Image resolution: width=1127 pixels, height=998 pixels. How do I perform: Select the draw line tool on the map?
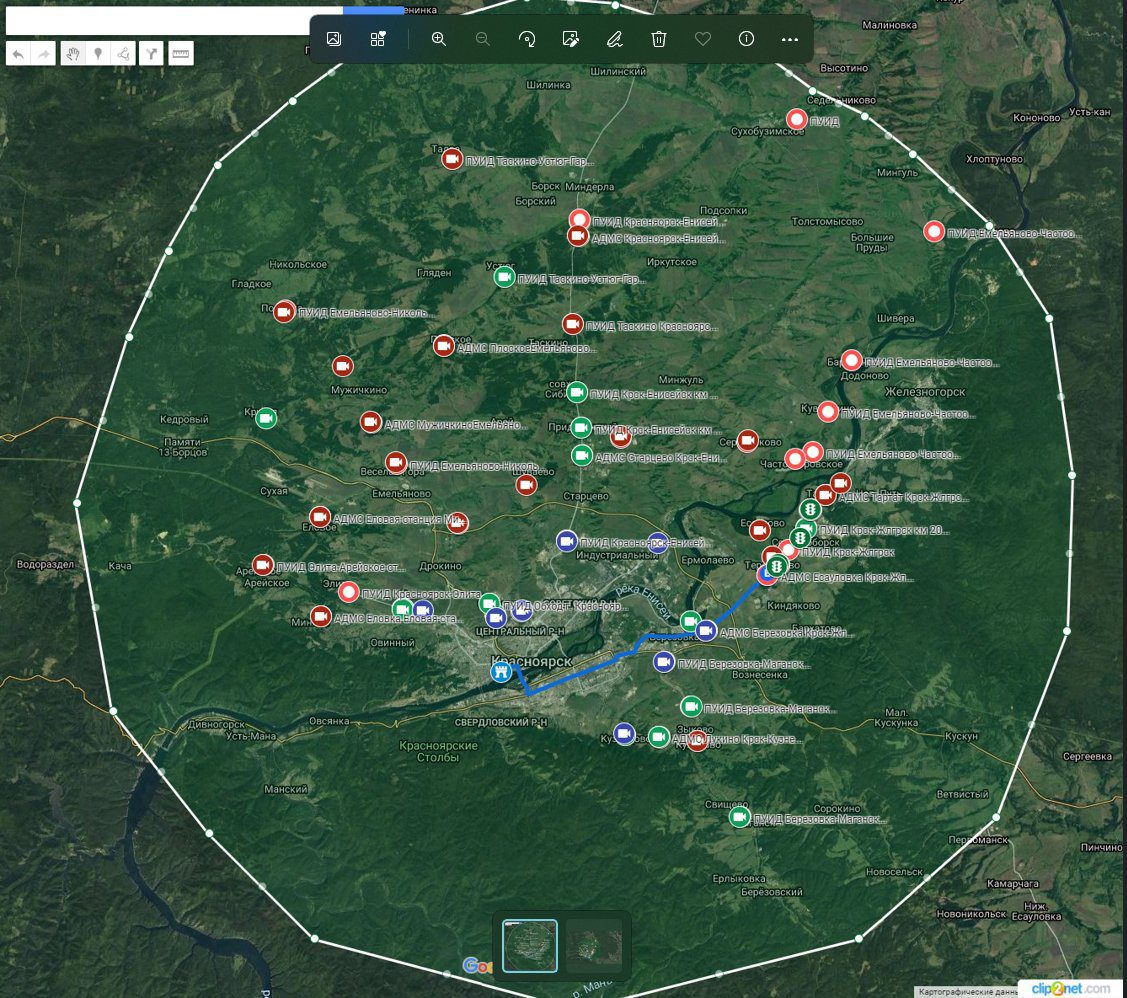[124, 53]
